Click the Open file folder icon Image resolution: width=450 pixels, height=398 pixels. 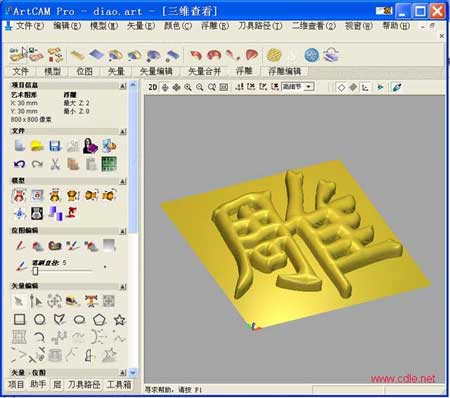click(37, 146)
